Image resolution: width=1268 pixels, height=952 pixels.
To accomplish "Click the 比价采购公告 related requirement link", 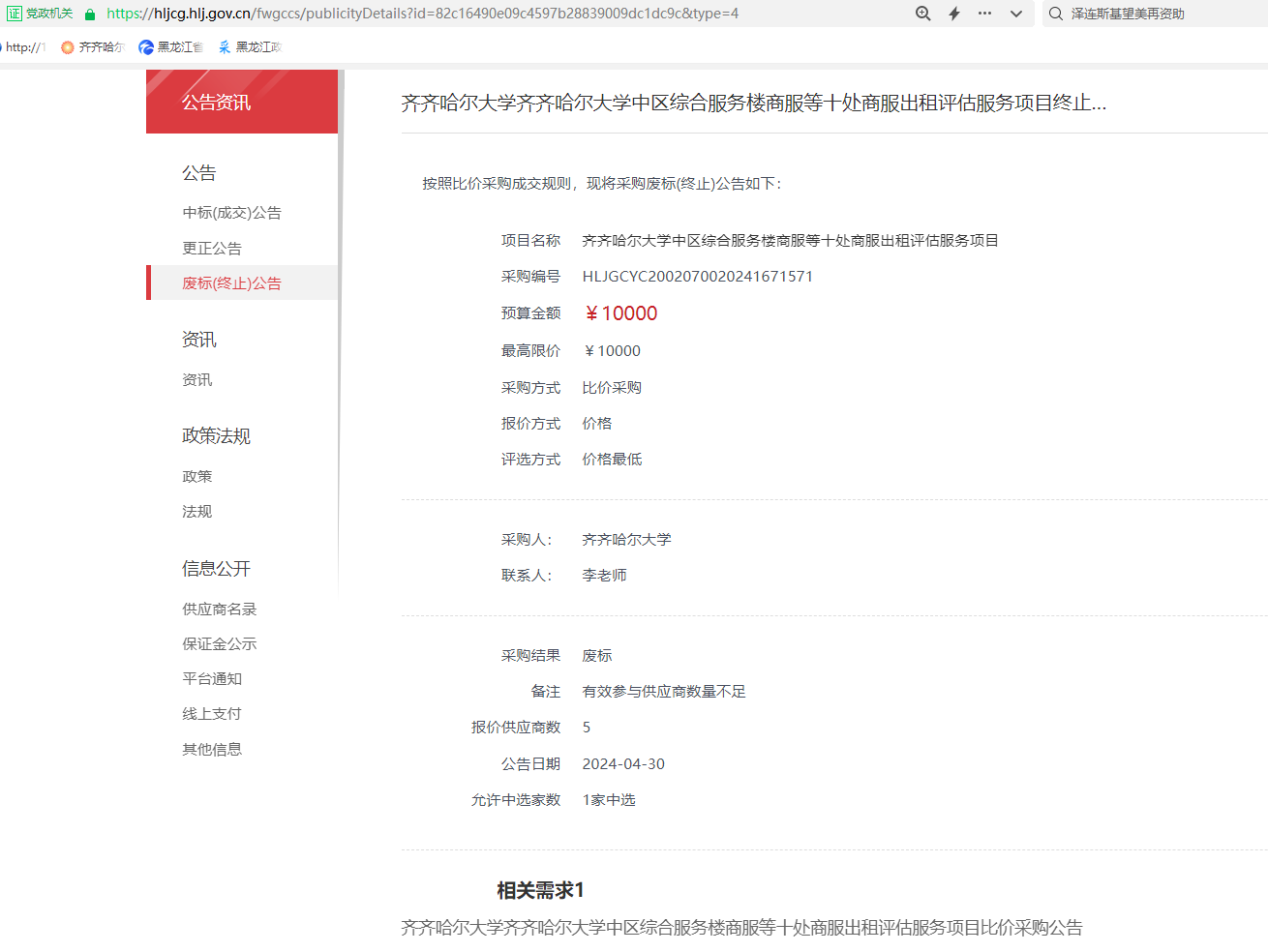I will click(741, 928).
